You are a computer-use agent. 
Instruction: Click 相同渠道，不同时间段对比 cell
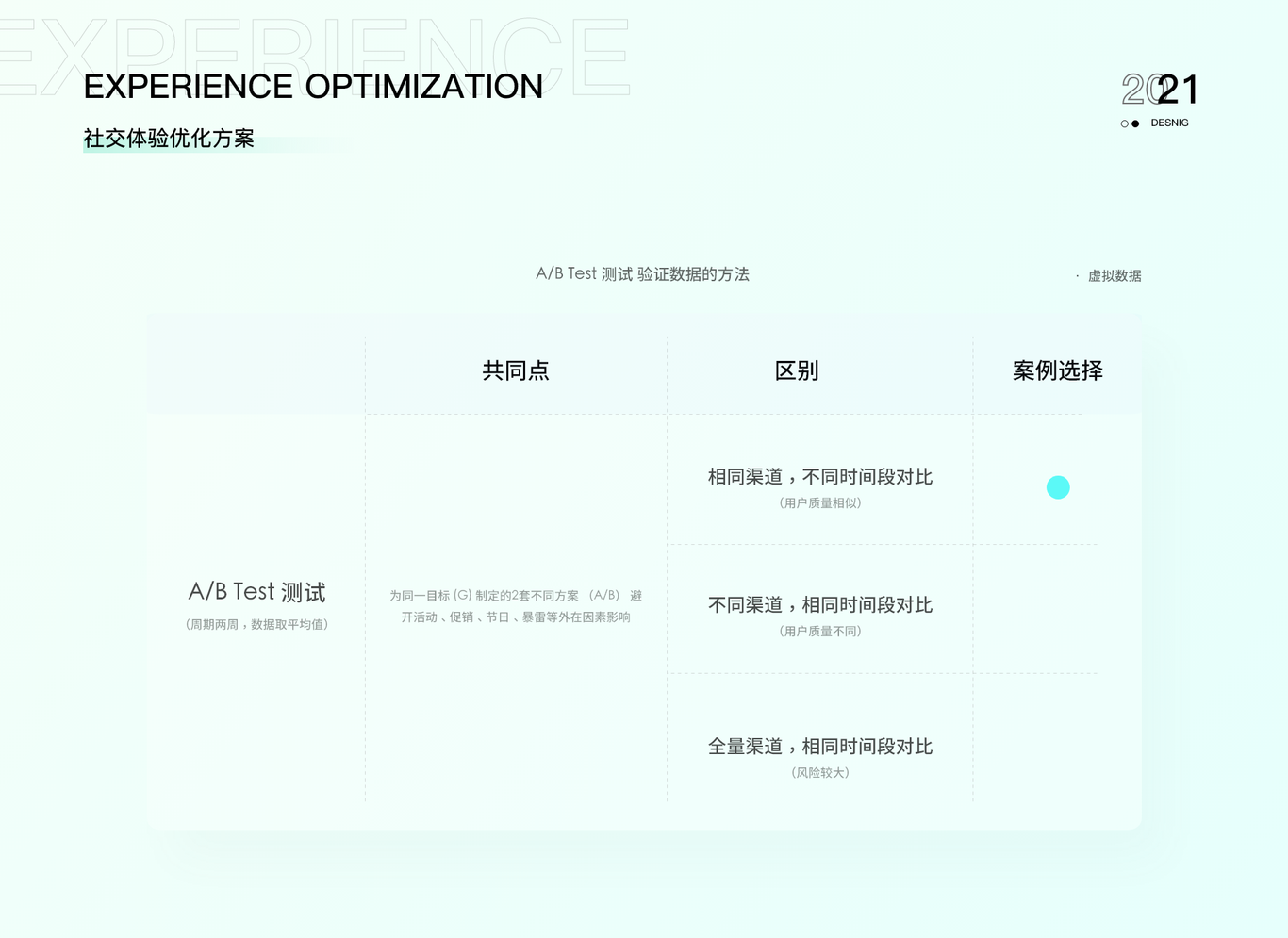pyautogui.click(x=820, y=477)
